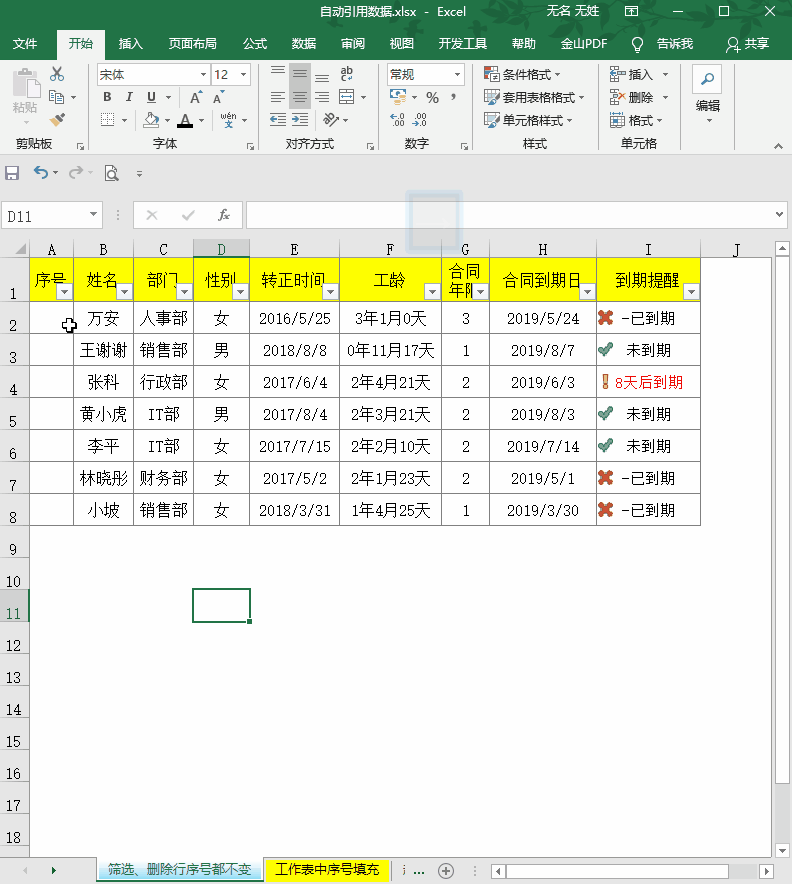Click the font color A icon
792x884 pixels.
185,120
